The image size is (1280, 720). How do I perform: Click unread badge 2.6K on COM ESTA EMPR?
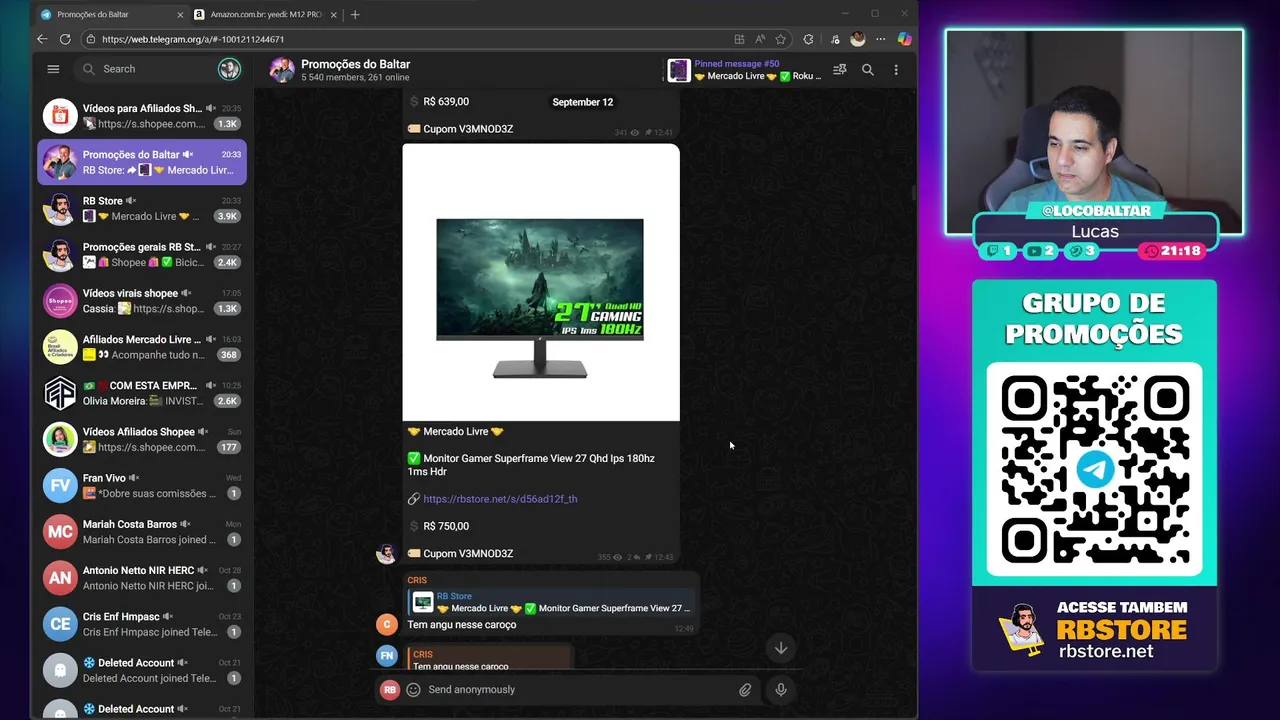pyautogui.click(x=228, y=401)
